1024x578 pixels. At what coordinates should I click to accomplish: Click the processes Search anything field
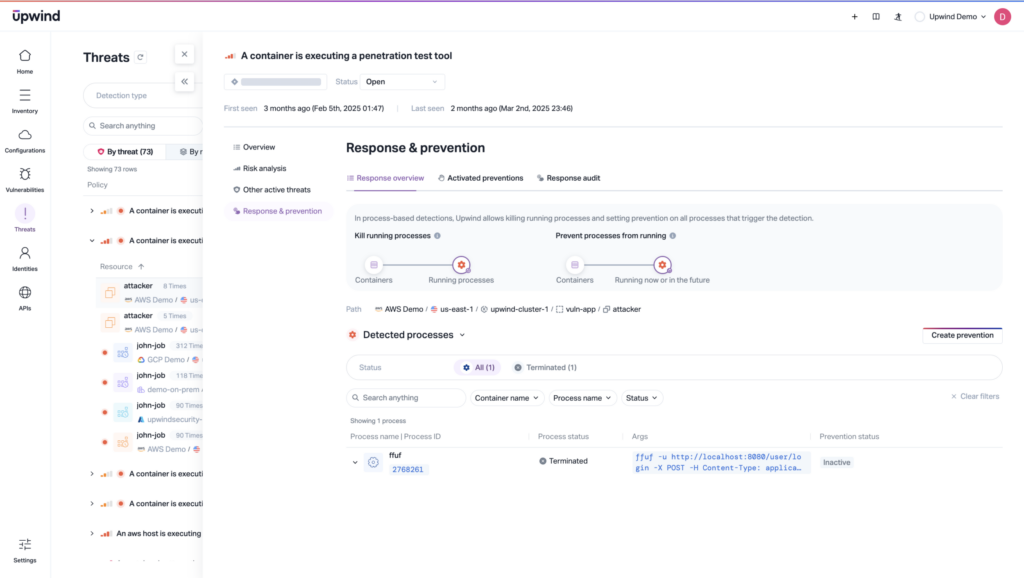406,398
